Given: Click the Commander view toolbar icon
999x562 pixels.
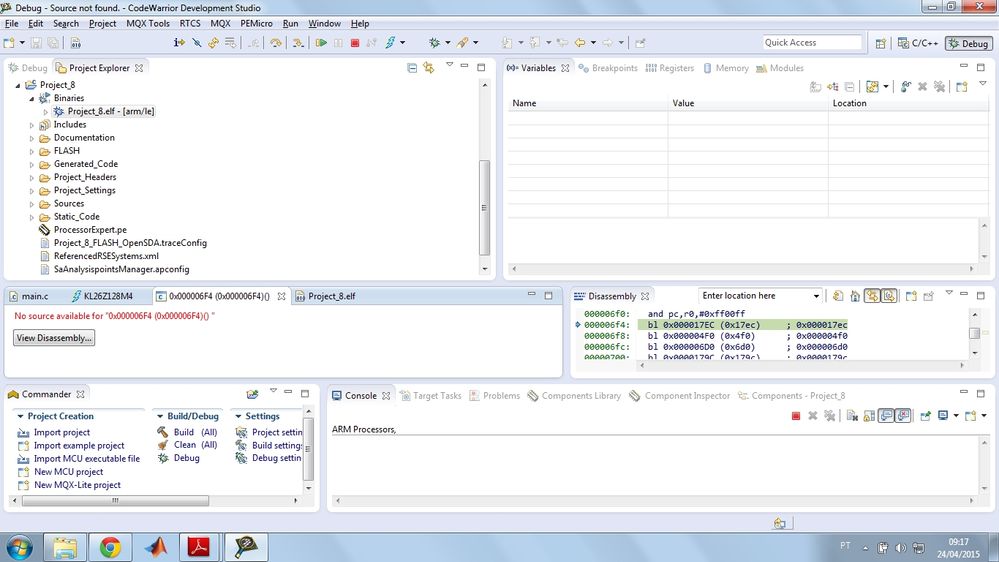Looking at the screenshot, I should [252, 394].
